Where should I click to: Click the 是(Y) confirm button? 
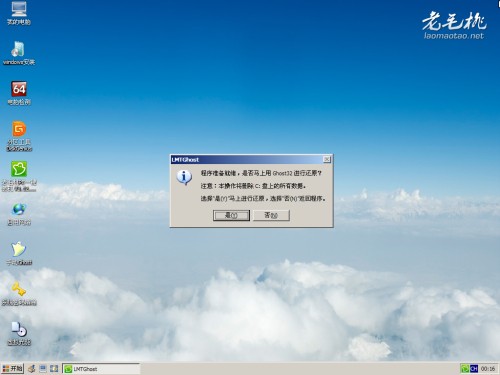(231, 215)
